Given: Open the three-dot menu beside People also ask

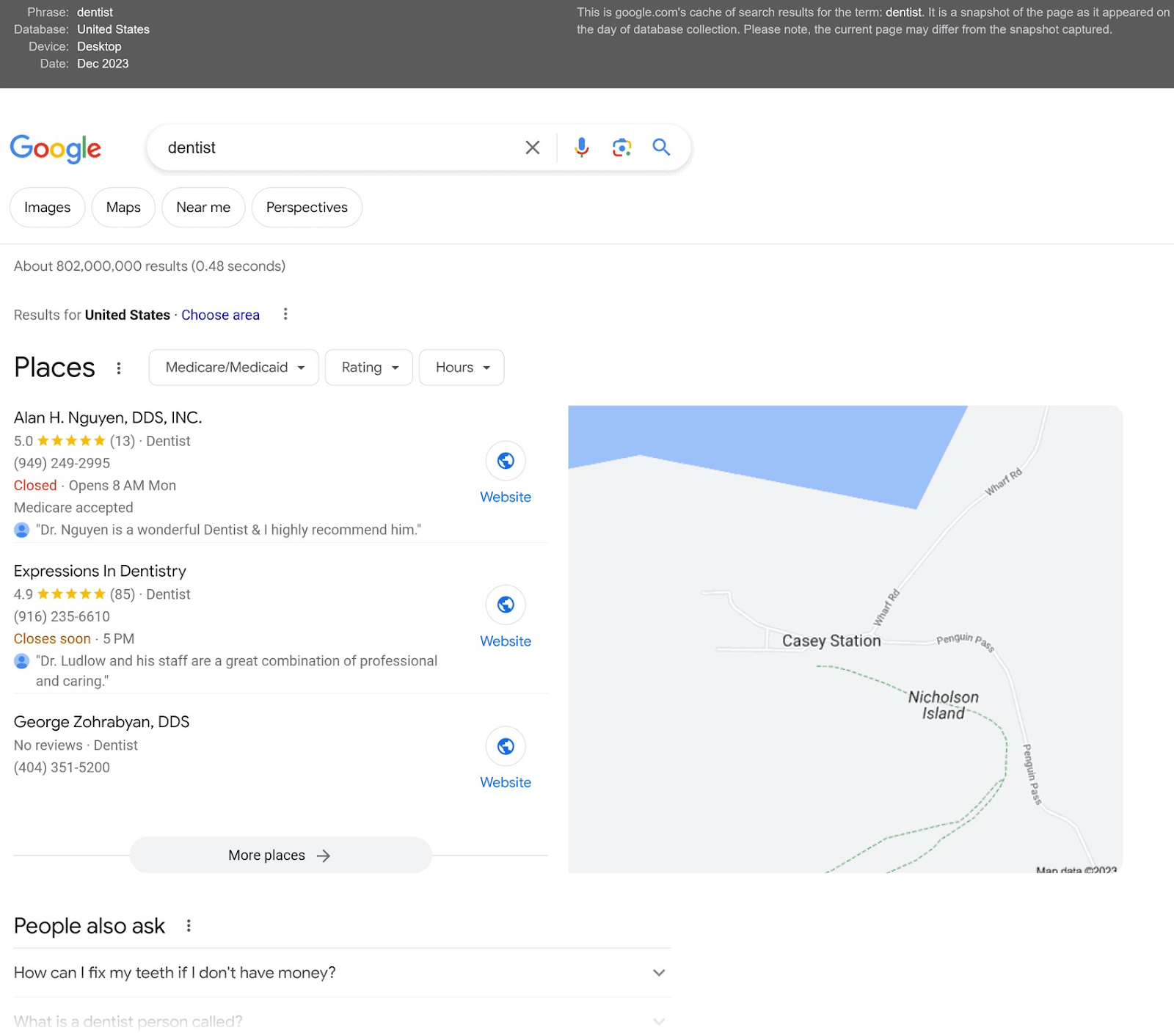Looking at the screenshot, I should point(189,926).
